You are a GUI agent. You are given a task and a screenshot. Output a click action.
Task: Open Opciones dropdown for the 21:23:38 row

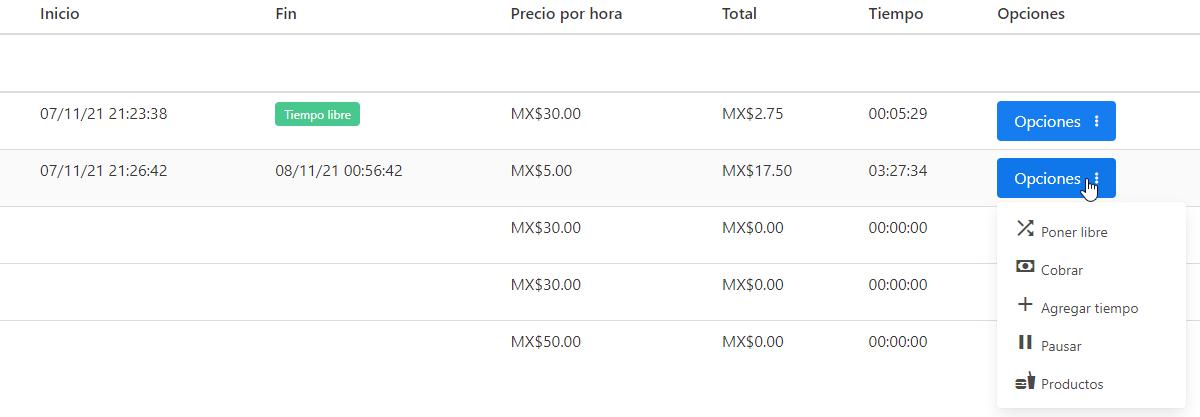coord(1055,121)
